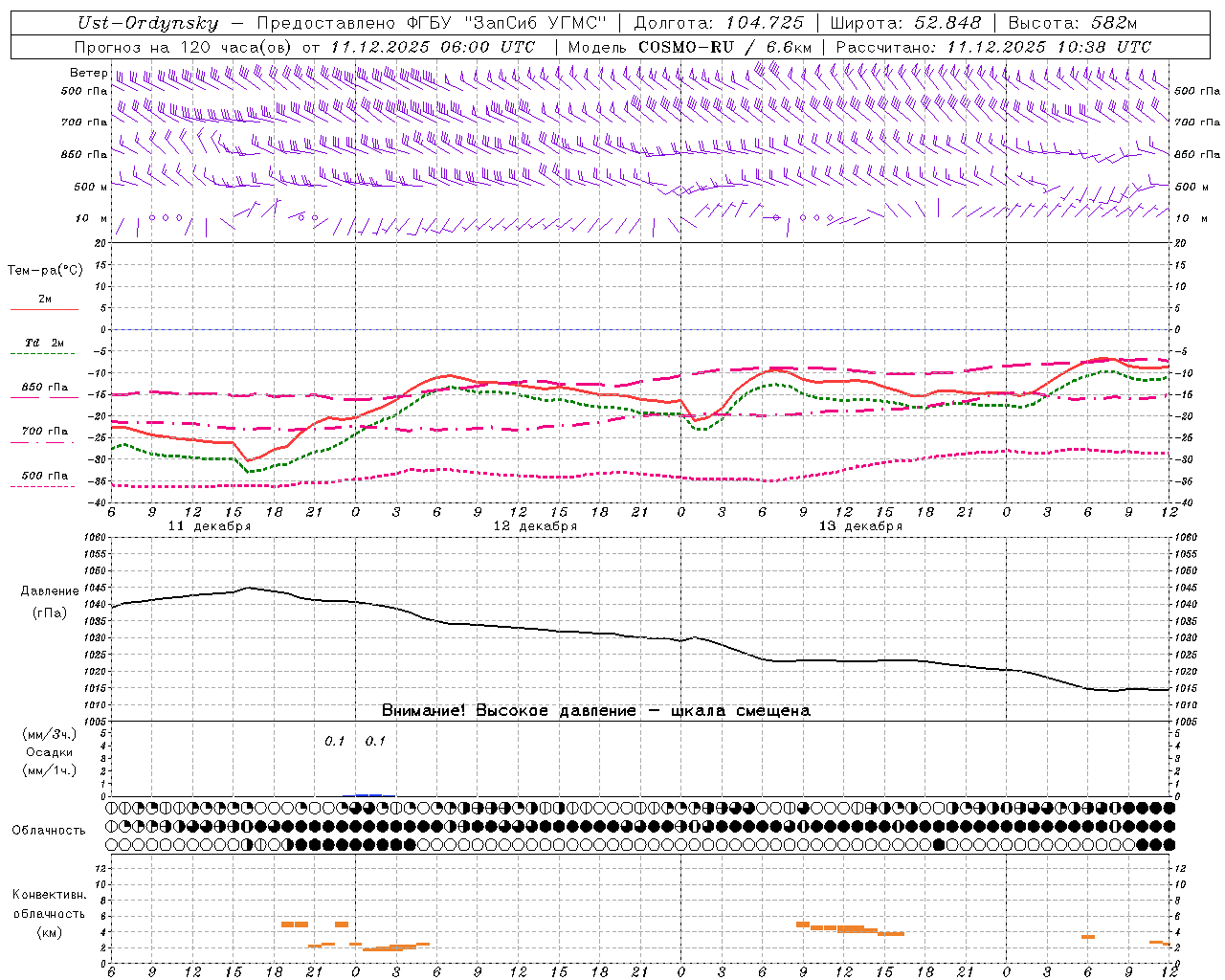Click the 'Td 2м' dew point legend entry
Screen dimensions: 1225x980
[x=45, y=343]
